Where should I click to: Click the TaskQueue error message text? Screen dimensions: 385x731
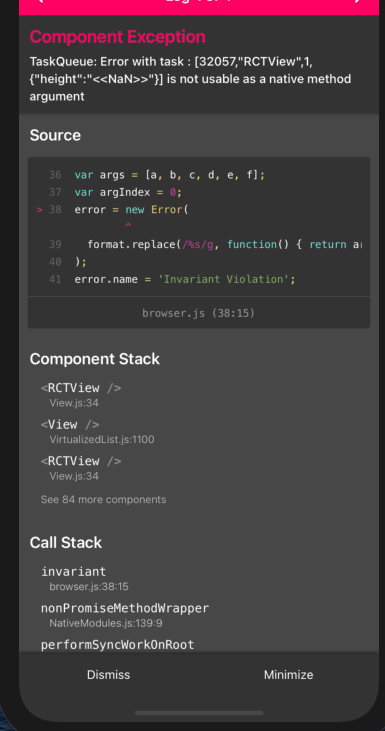coord(190,79)
